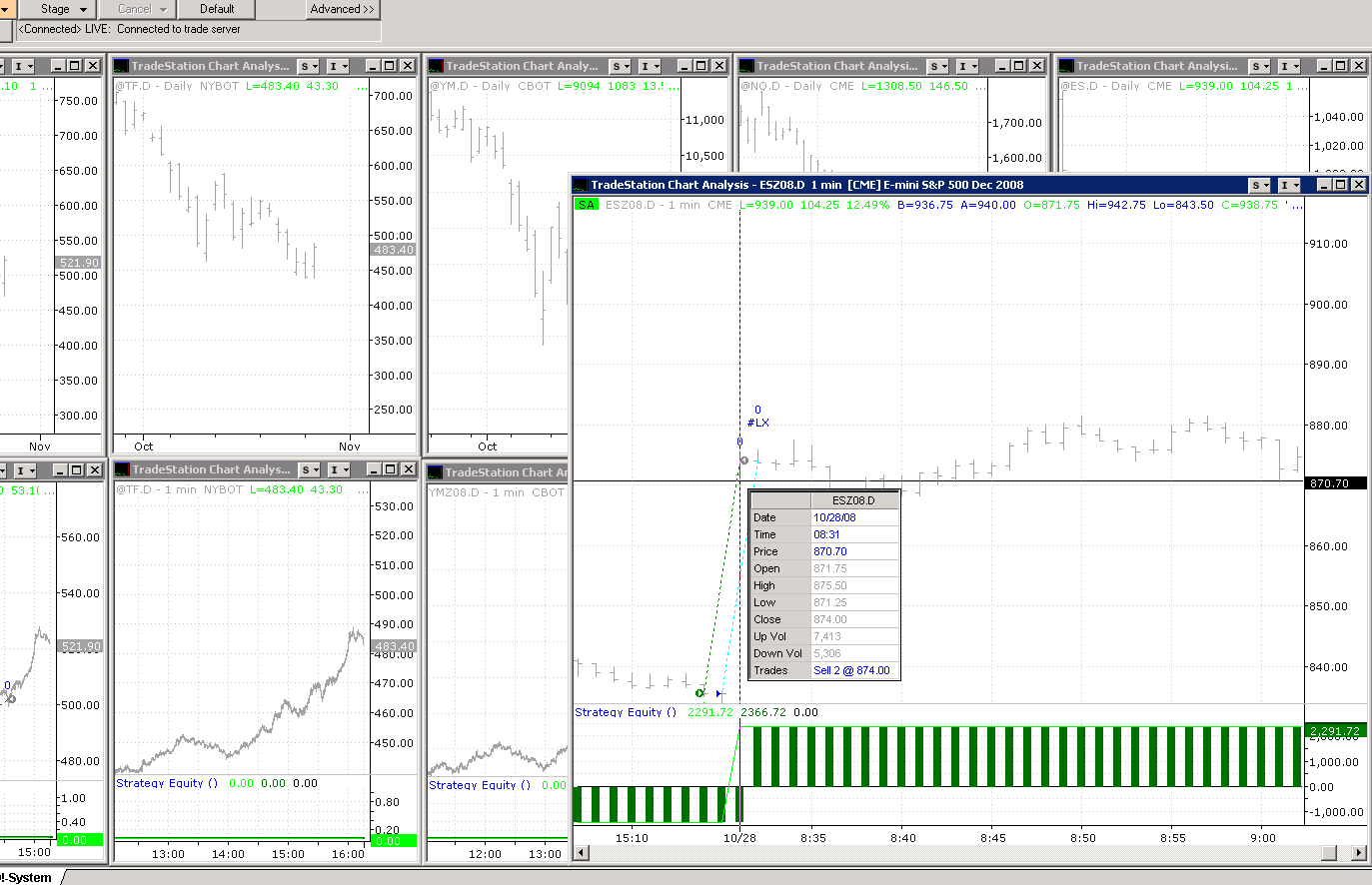This screenshot has height=885, width=1372.
Task: Click the ESZ08.D data tip header
Action: pyautogui.click(x=853, y=500)
